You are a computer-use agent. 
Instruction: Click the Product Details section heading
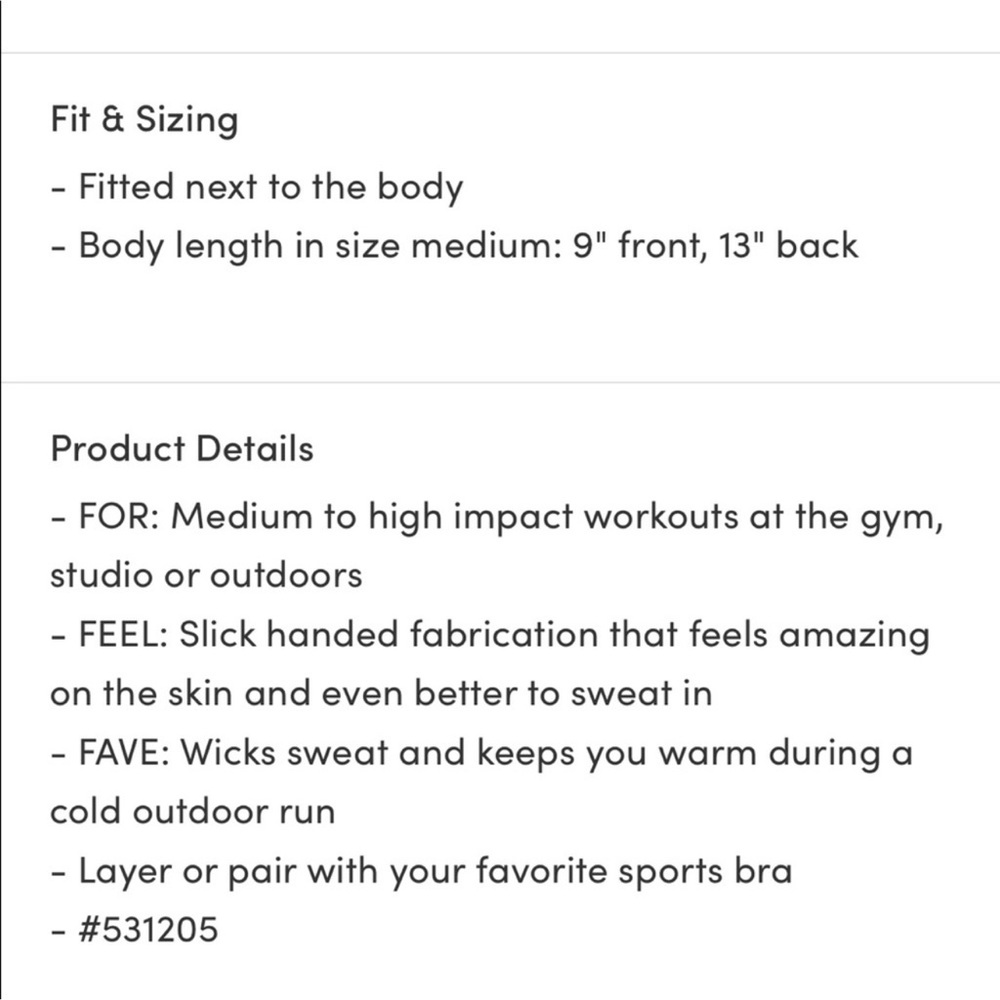coord(181,448)
